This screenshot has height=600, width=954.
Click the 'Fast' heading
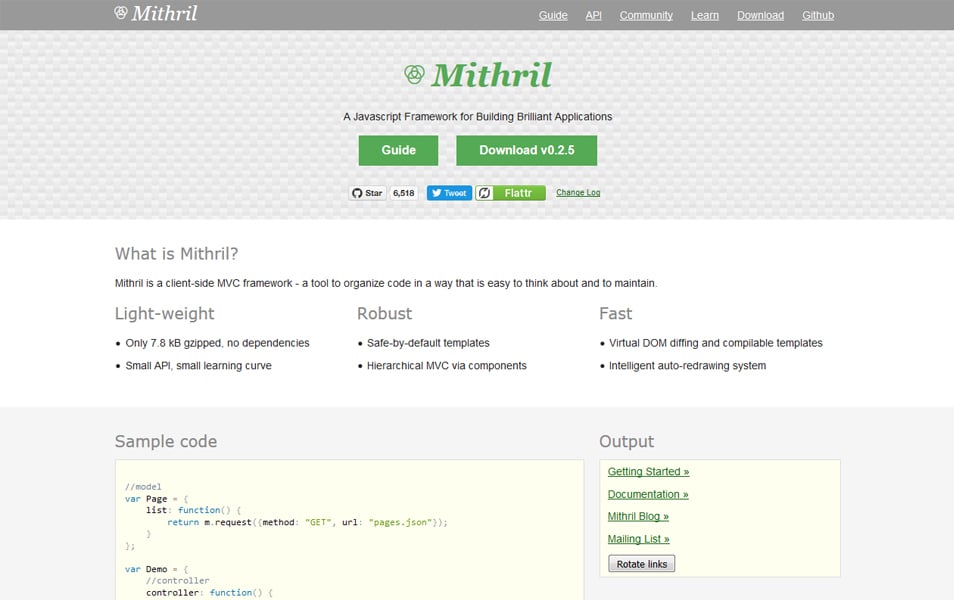coord(616,313)
